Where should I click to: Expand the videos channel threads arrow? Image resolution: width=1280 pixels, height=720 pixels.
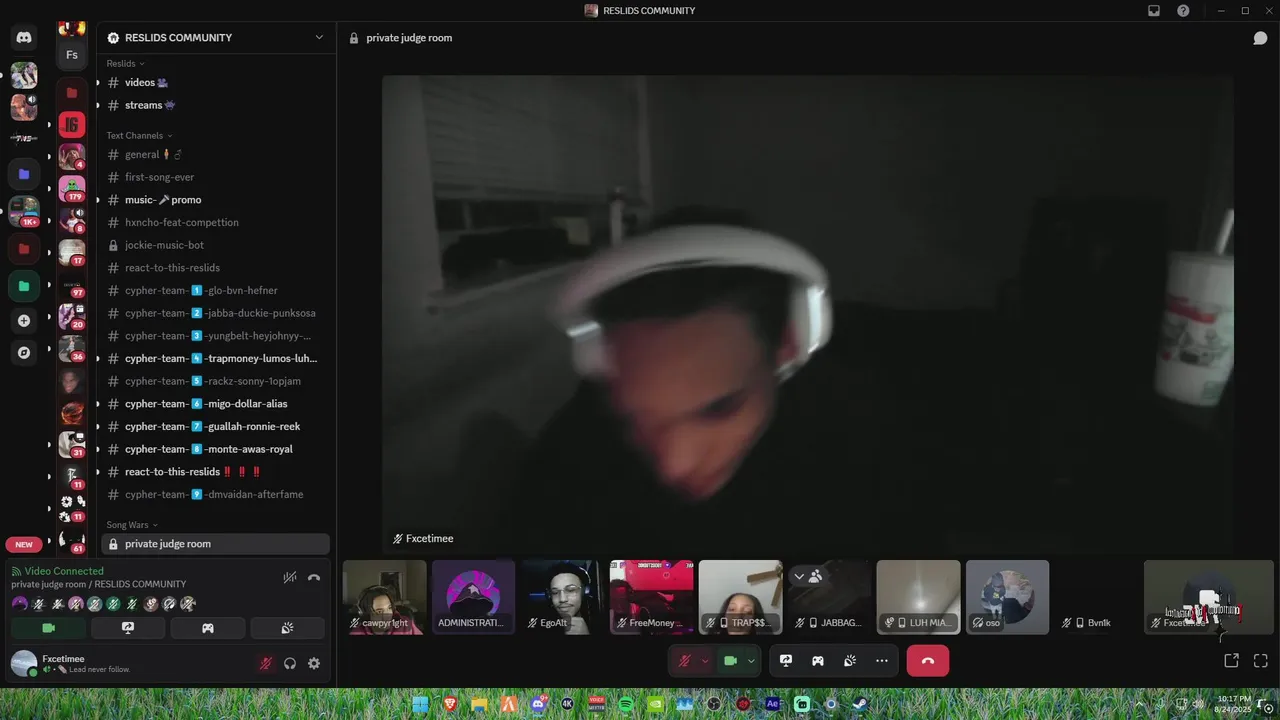(98, 83)
